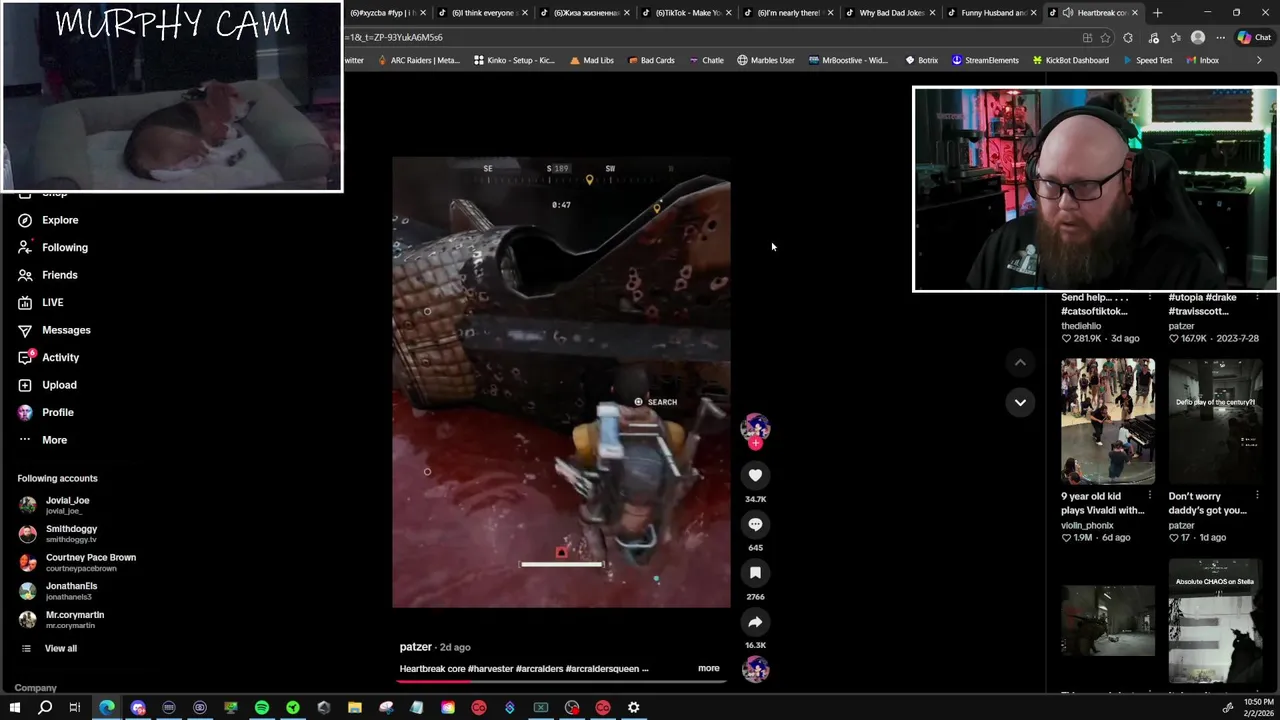Open the browser profile avatar

1198,38
